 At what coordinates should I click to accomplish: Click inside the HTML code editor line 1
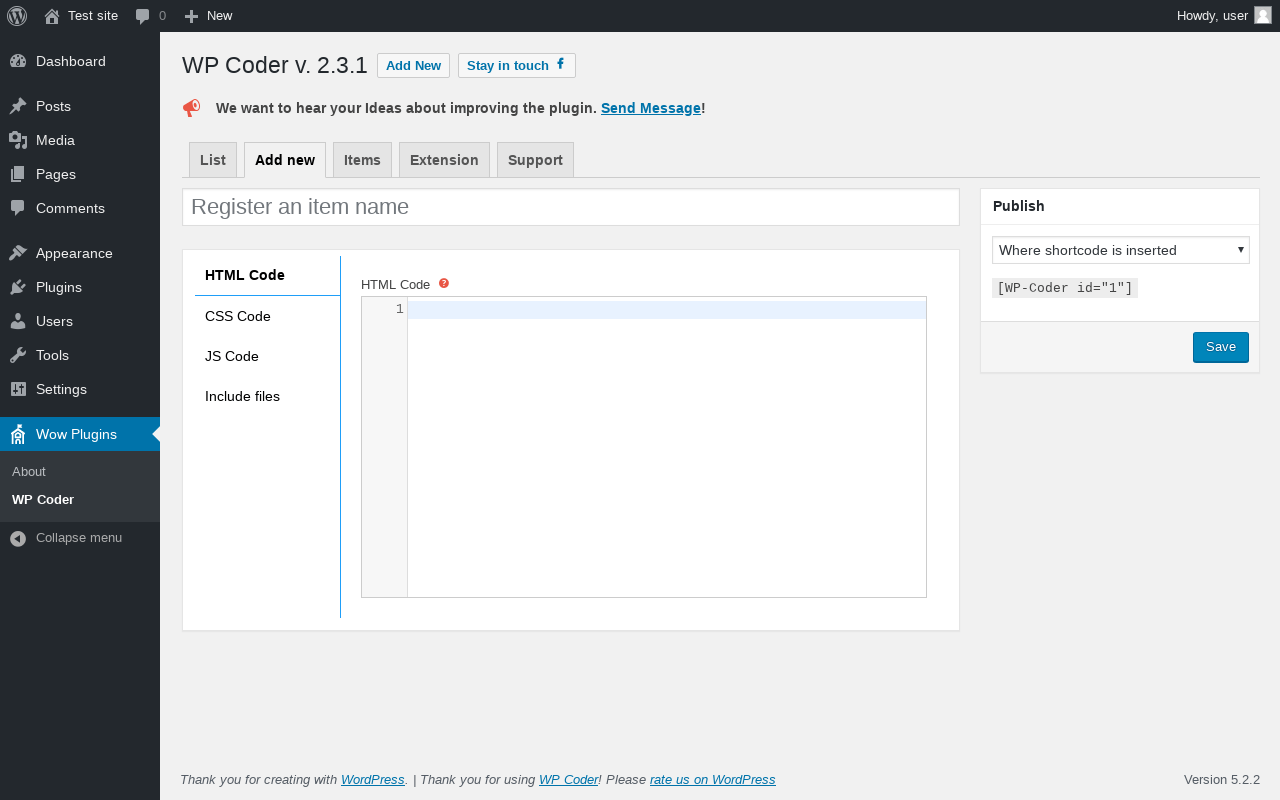[667, 310]
